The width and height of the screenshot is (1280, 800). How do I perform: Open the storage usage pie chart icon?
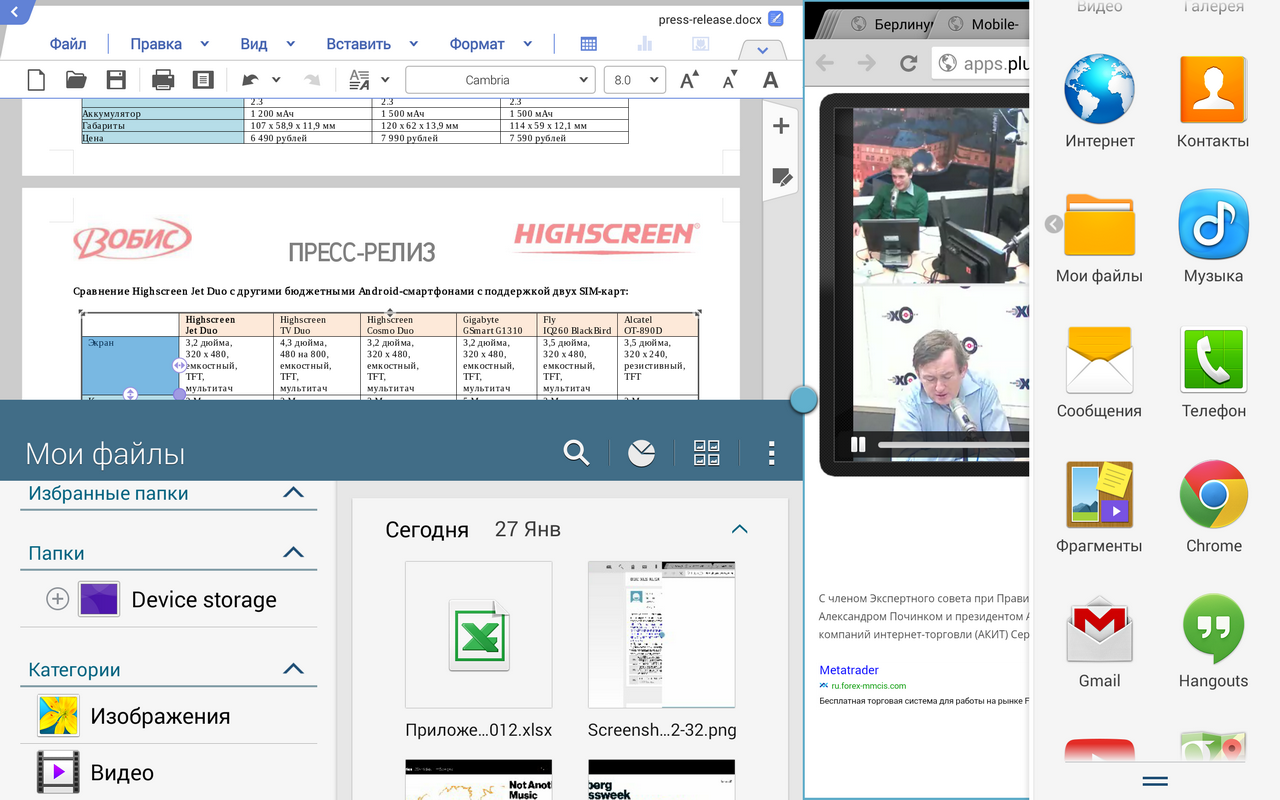pyautogui.click(x=641, y=453)
